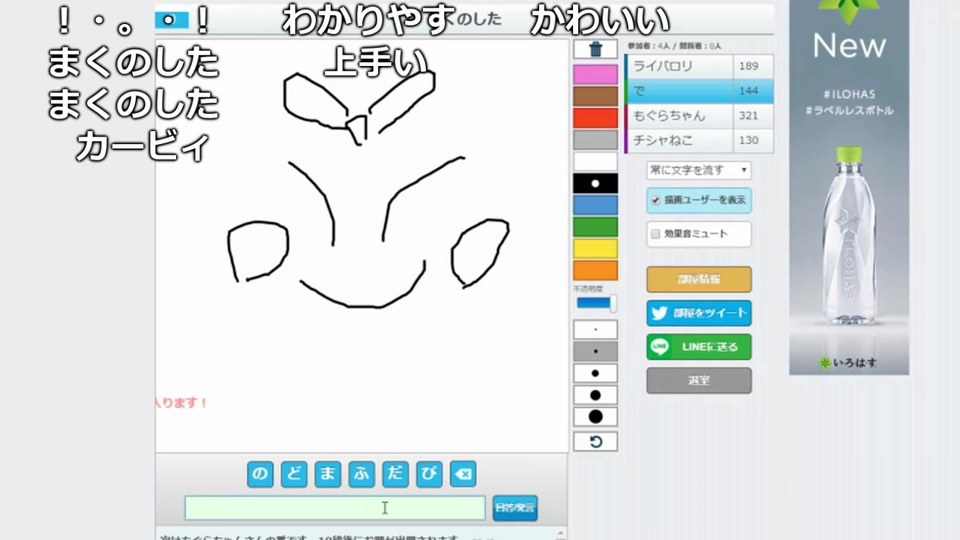Image resolution: width=960 pixels, height=540 pixels.
Task: Focus the green answer input field
Action: (x=335, y=508)
